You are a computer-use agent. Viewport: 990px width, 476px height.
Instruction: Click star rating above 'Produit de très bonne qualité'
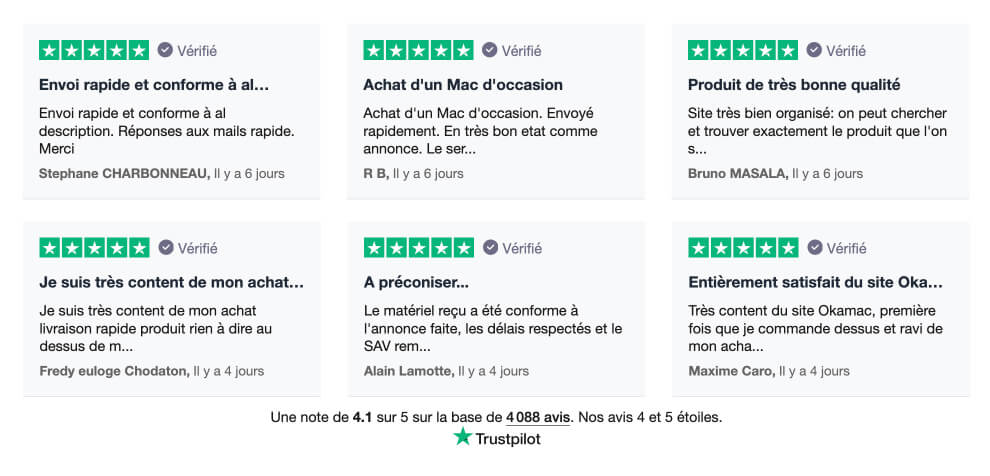click(x=743, y=50)
